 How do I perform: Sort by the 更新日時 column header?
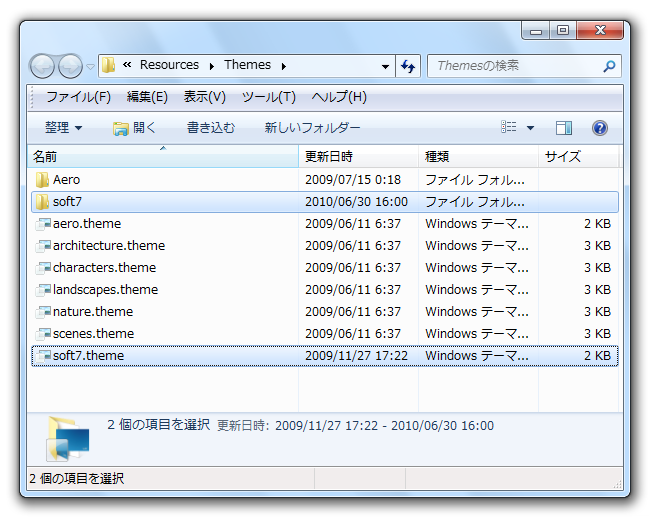tap(358, 157)
